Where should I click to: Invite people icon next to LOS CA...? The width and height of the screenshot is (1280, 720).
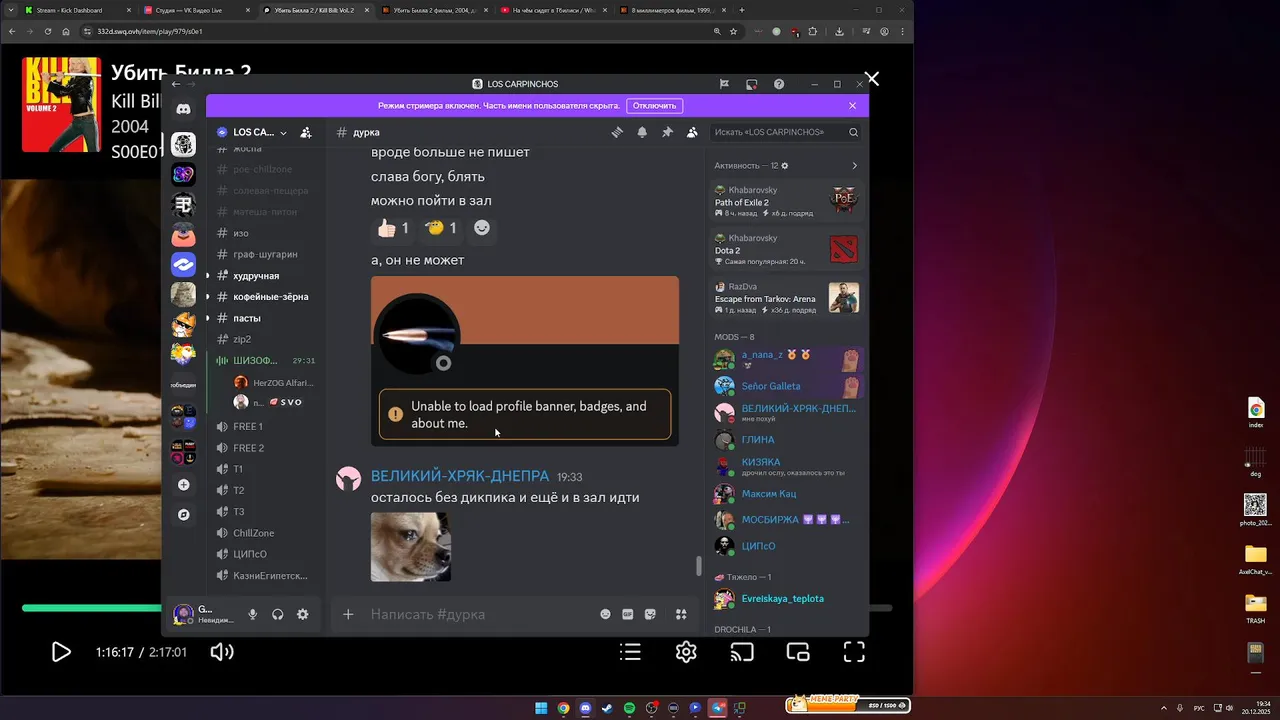(x=306, y=132)
